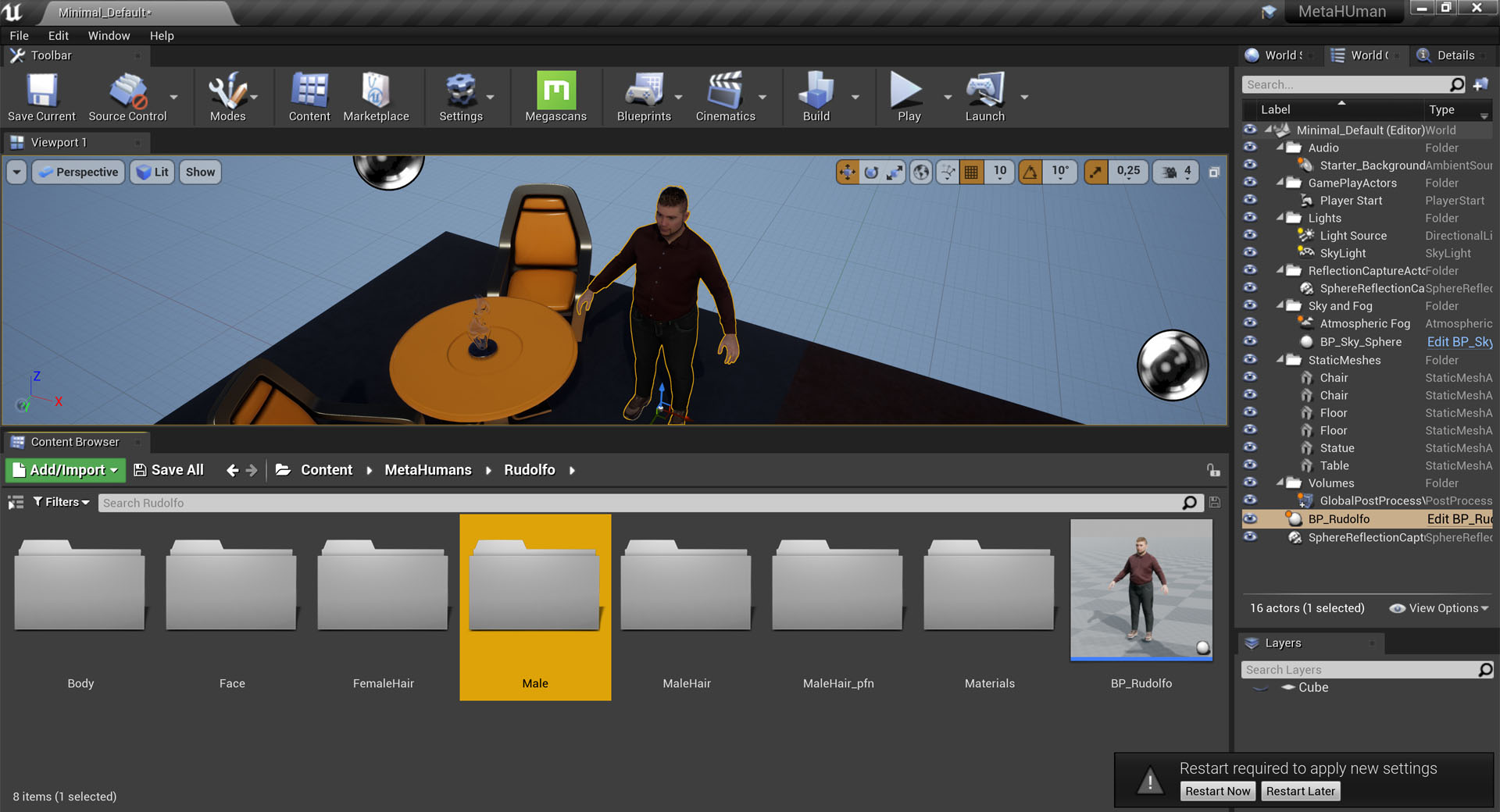Toggle rotation snapping in viewport
Image resolution: width=1500 pixels, height=812 pixels.
click(1030, 172)
